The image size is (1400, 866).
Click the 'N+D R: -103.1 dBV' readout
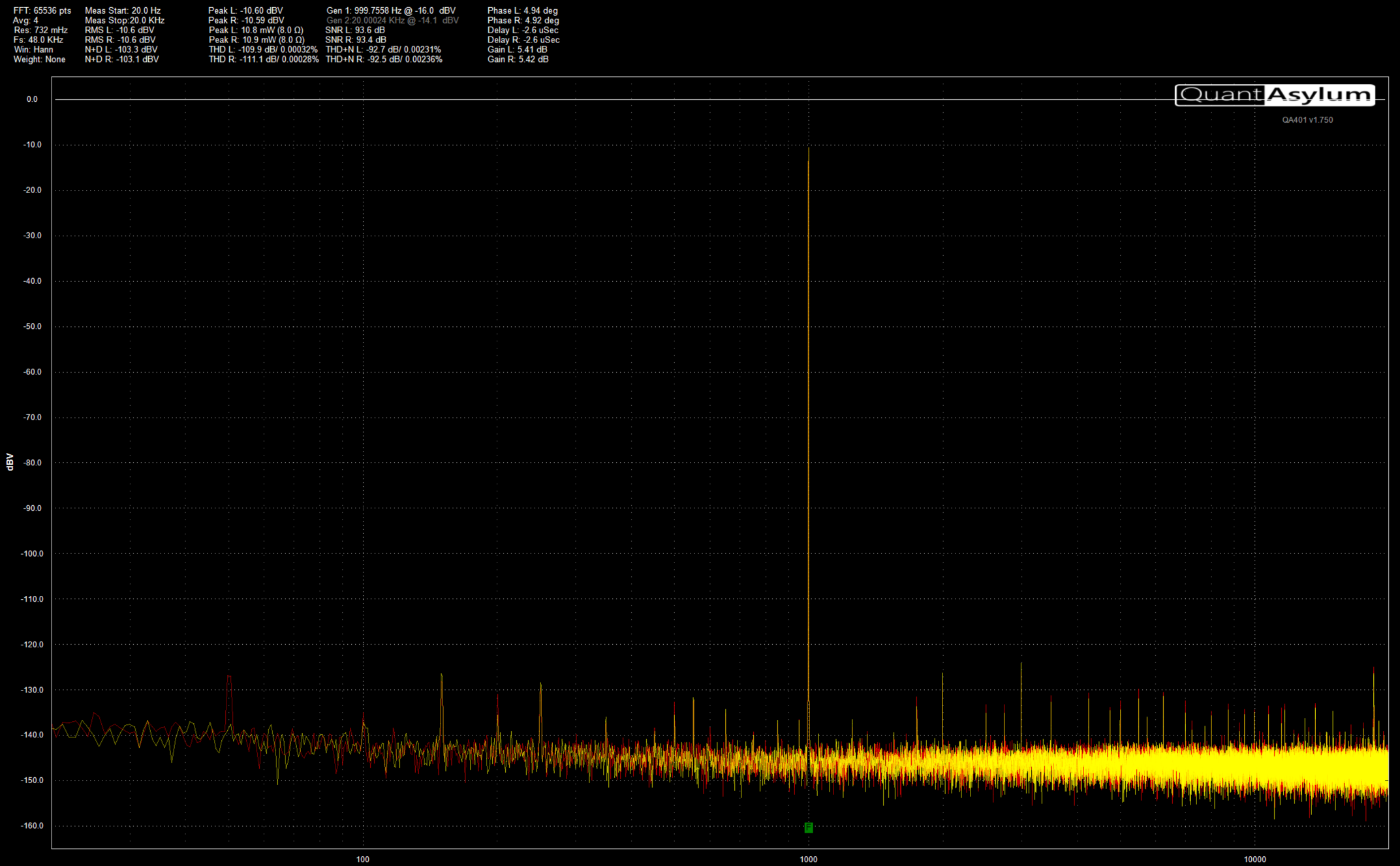[x=121, y=59]
